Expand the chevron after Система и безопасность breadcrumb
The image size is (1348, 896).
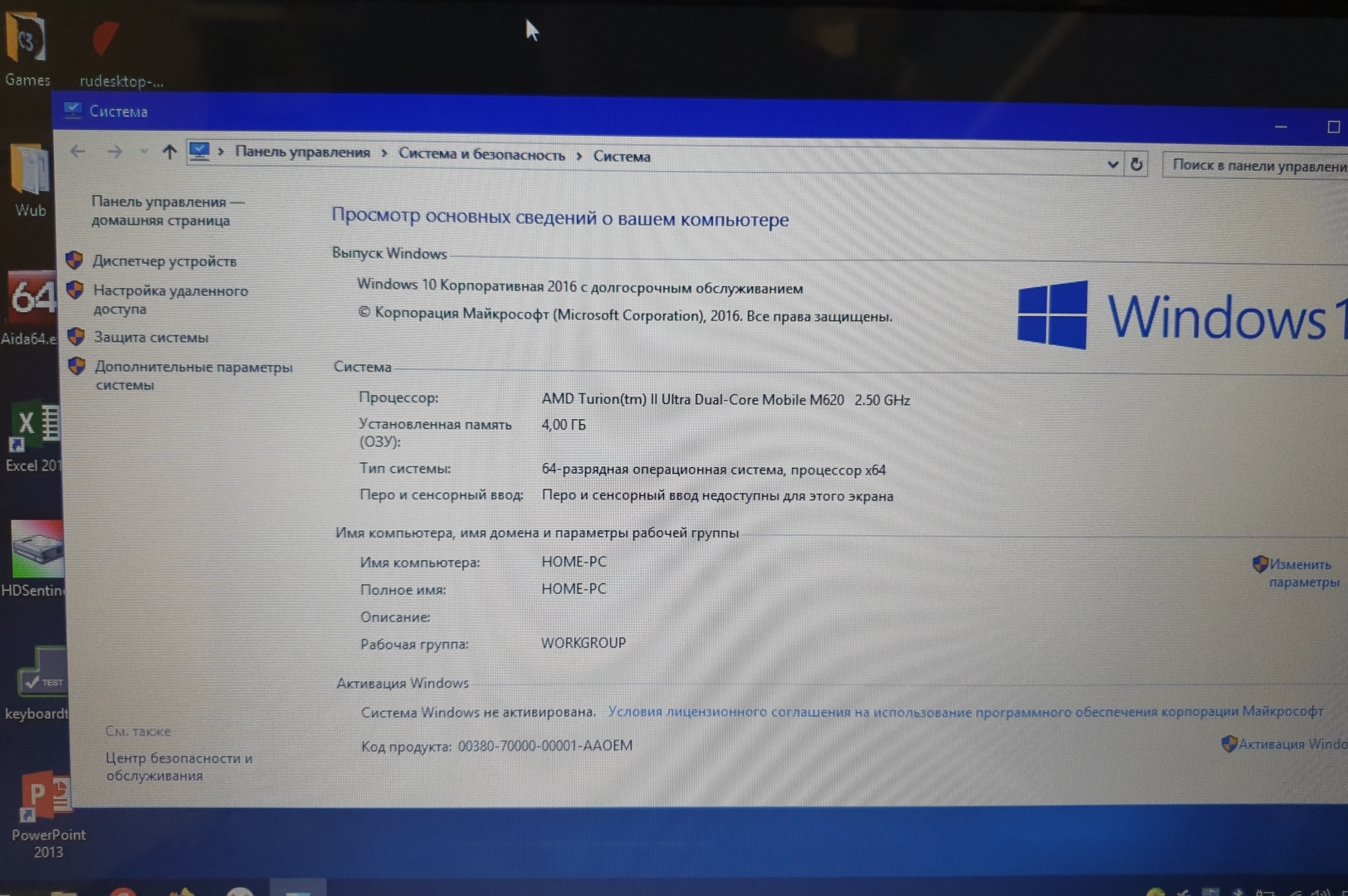pos(579,155)
